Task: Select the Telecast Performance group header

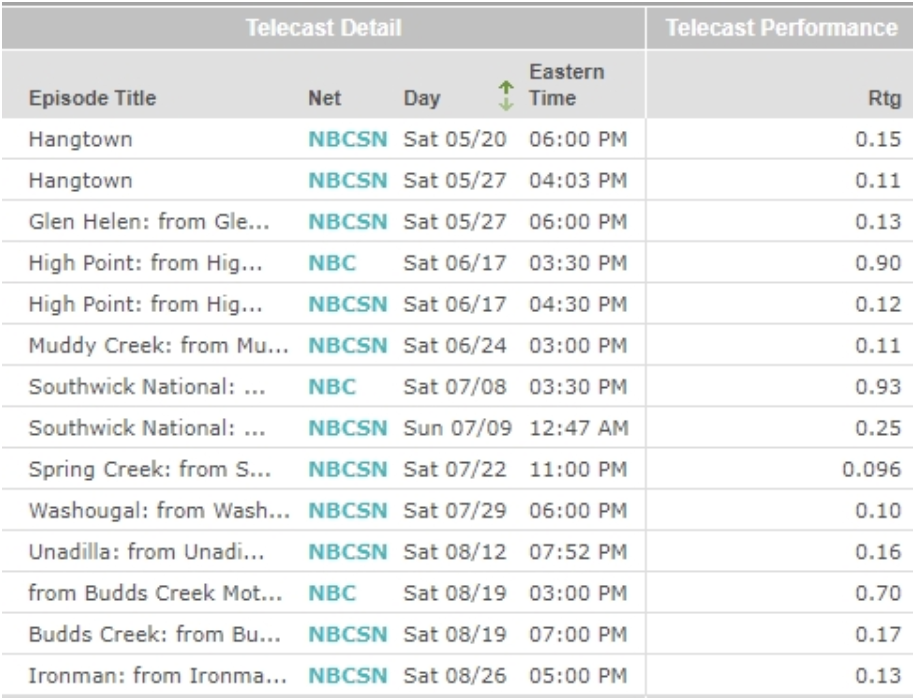Action: tap(781, 29)
